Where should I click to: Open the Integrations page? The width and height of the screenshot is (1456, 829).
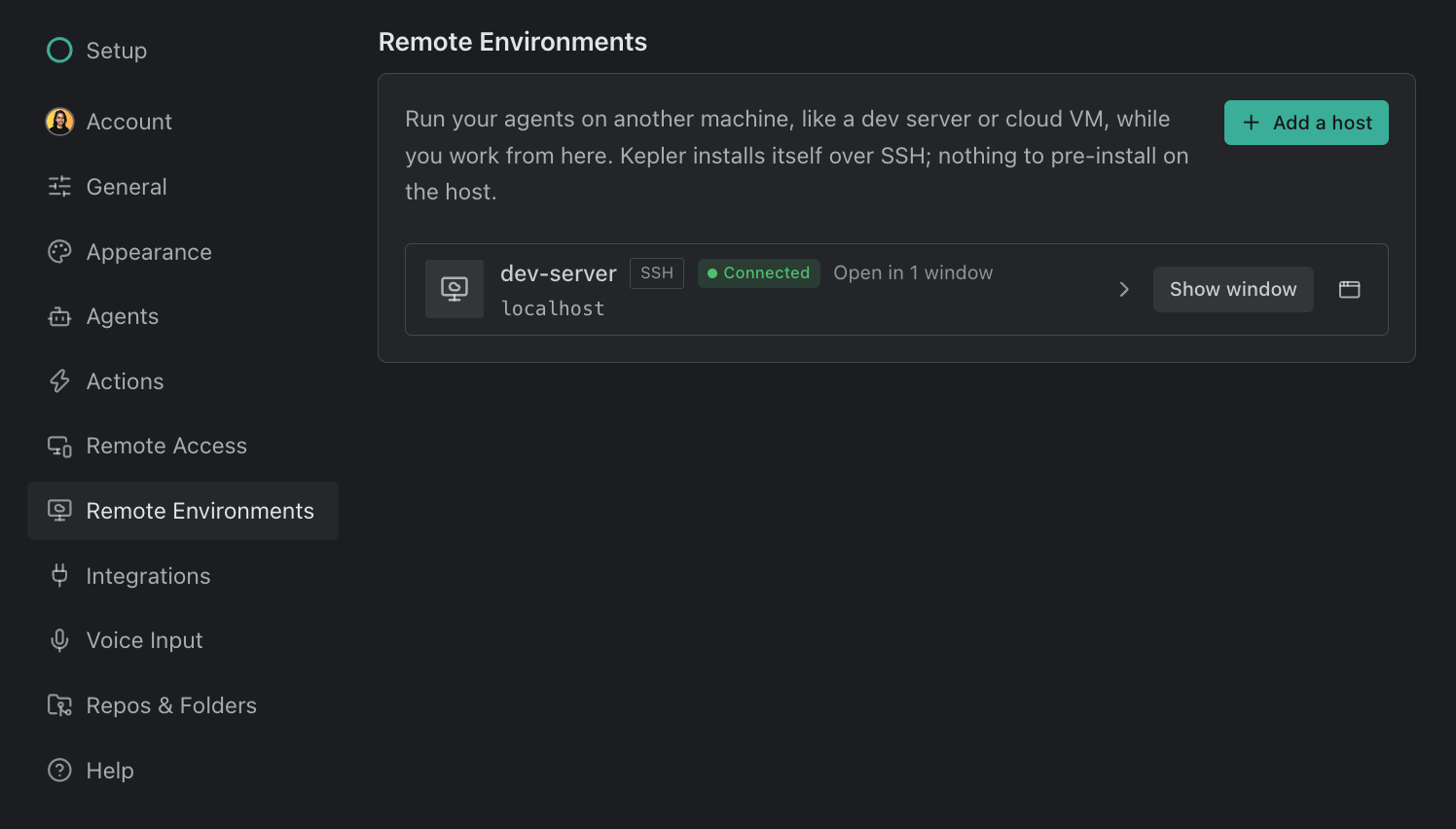point(183,576)
